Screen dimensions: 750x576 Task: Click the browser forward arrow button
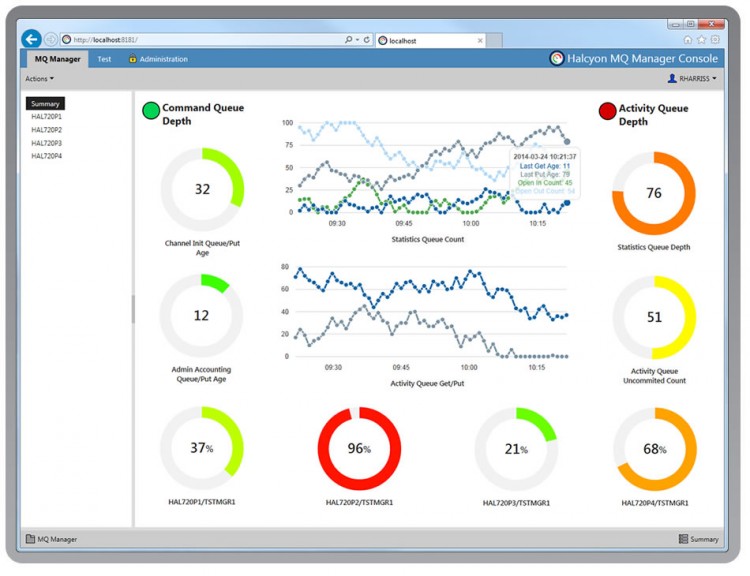coord(51,40)
